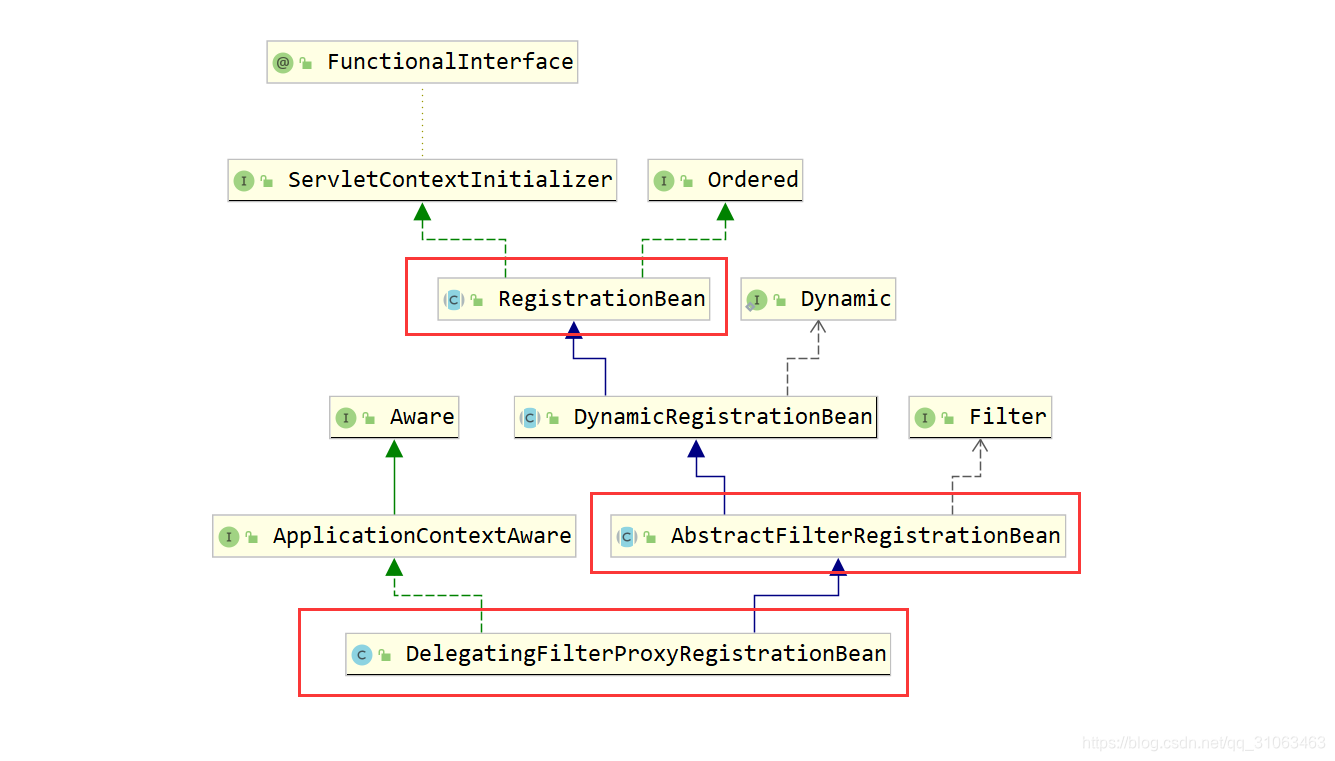The width and height of the screenshot is (1335, 761).
Task: Click the green lock icon on DelegatingFilterProxyRegistrationBean
Action: 385,655
